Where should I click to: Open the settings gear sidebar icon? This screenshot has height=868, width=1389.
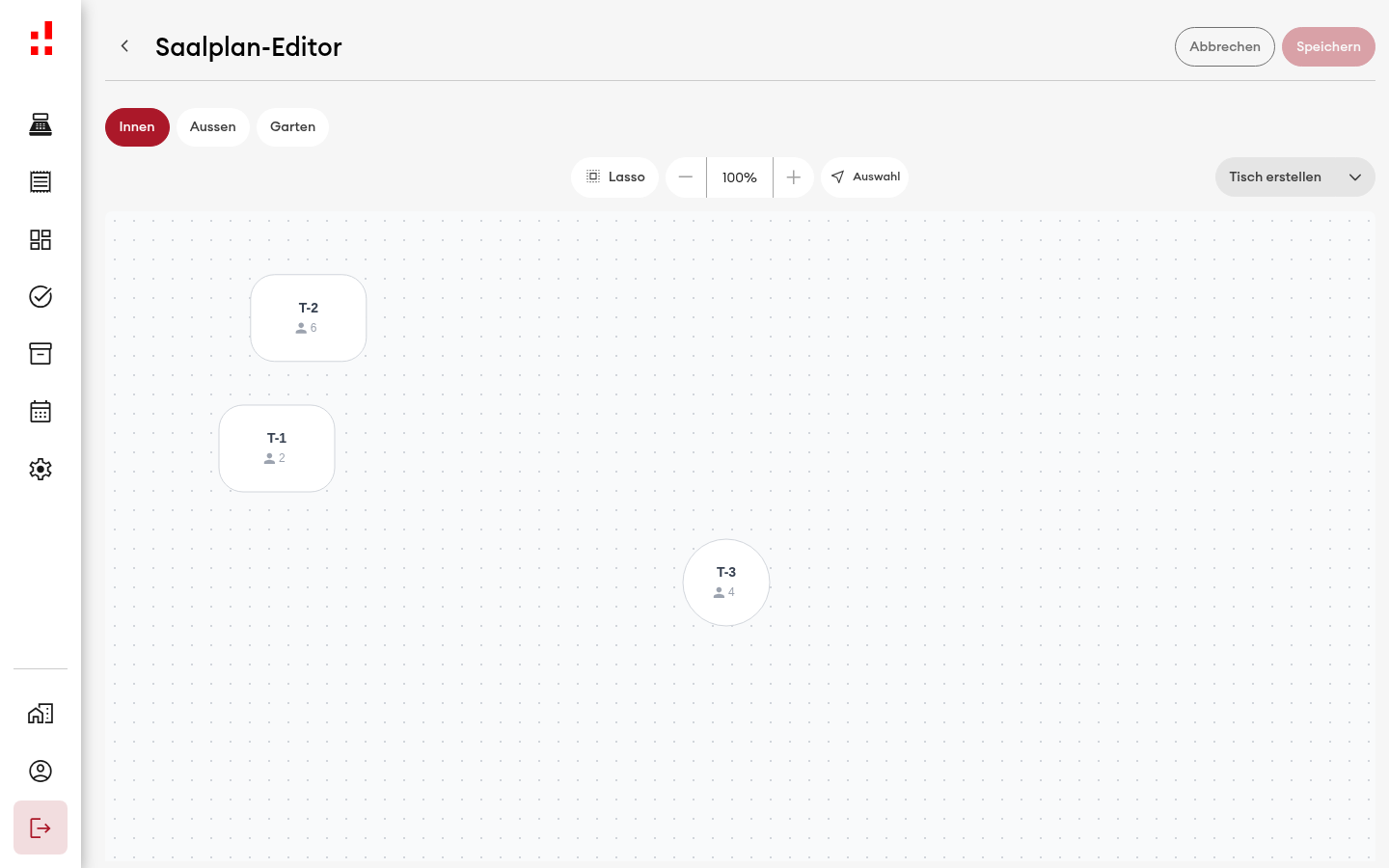[41, 470]
